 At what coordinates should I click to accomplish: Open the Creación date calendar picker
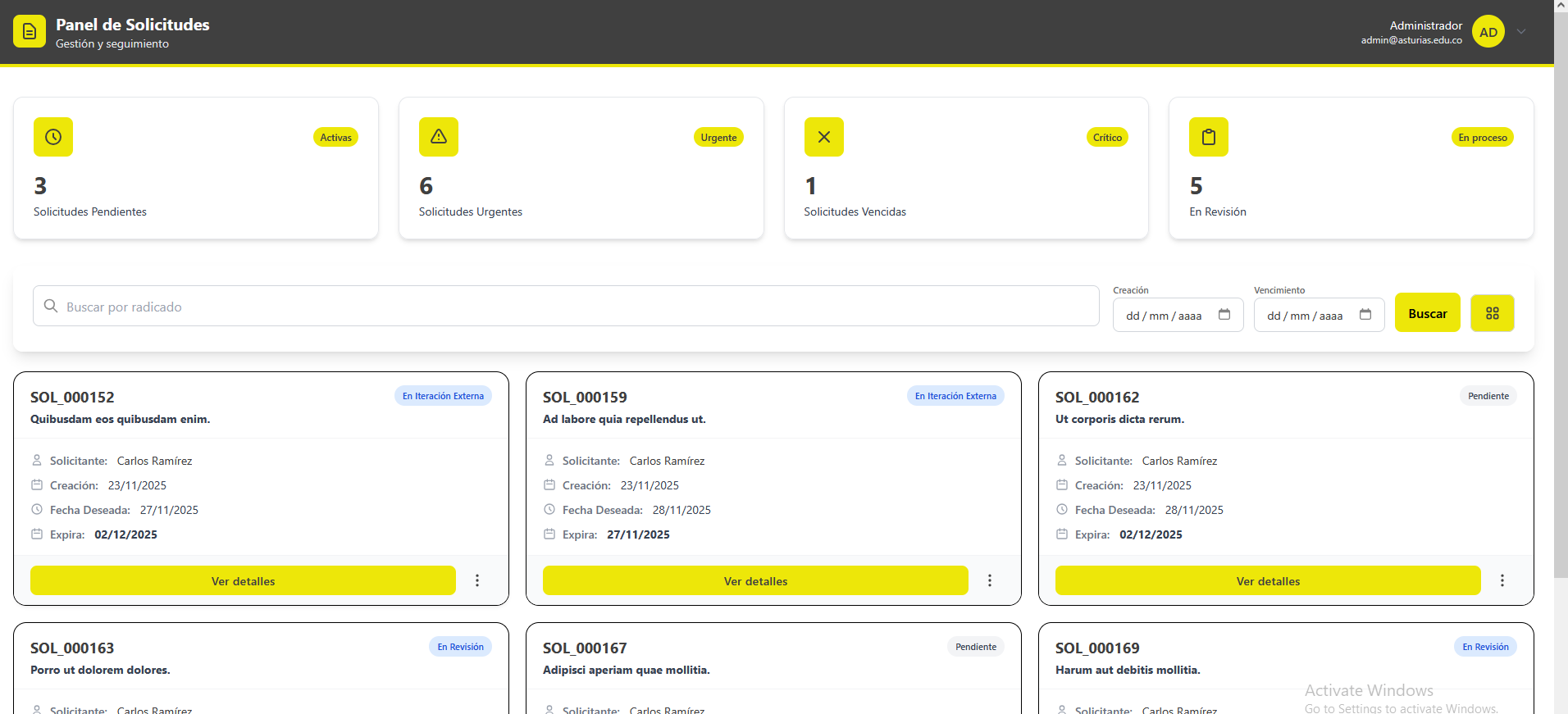[1224, 315]
